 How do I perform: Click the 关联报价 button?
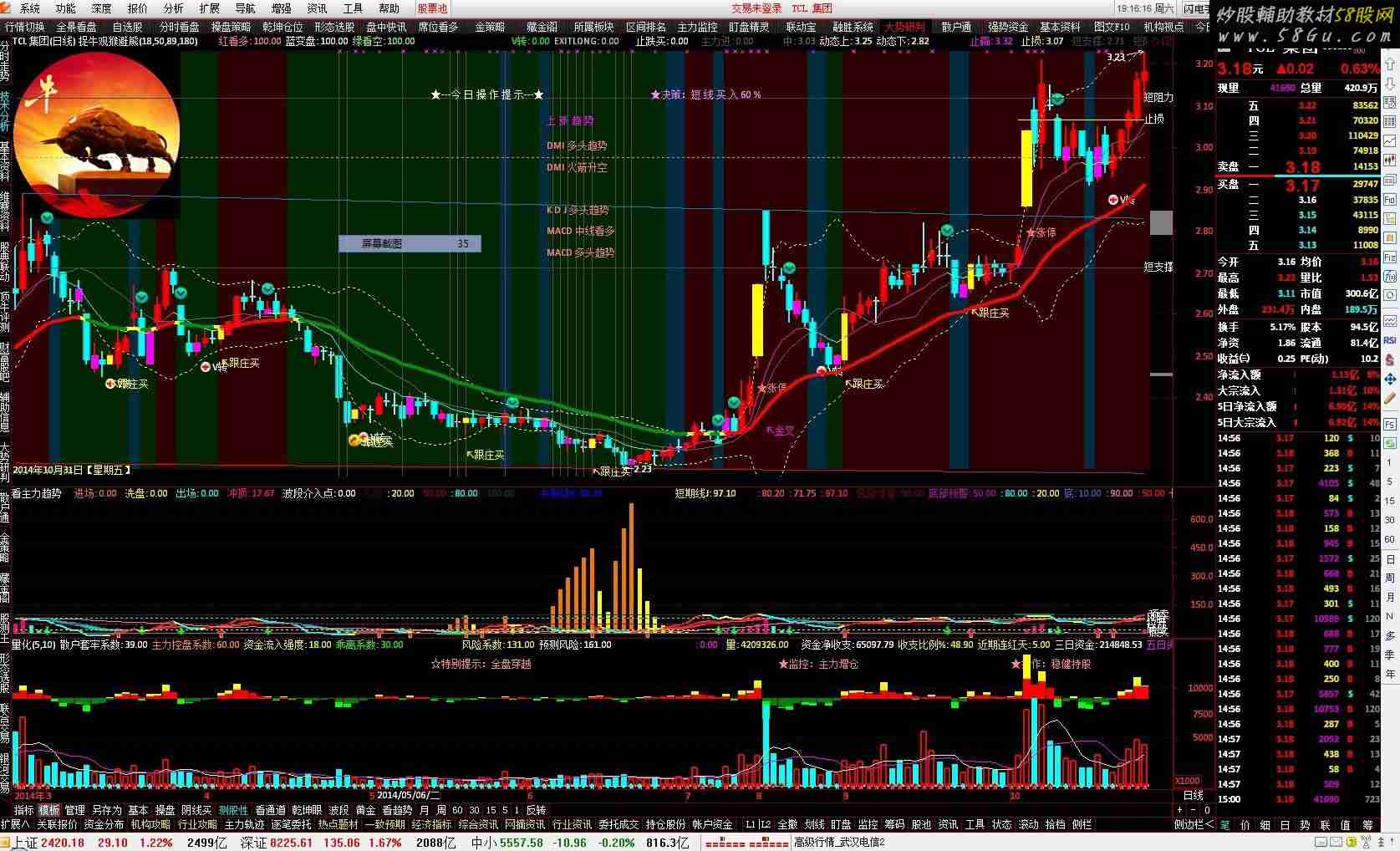pyautogui.click(x=57, y=825)
